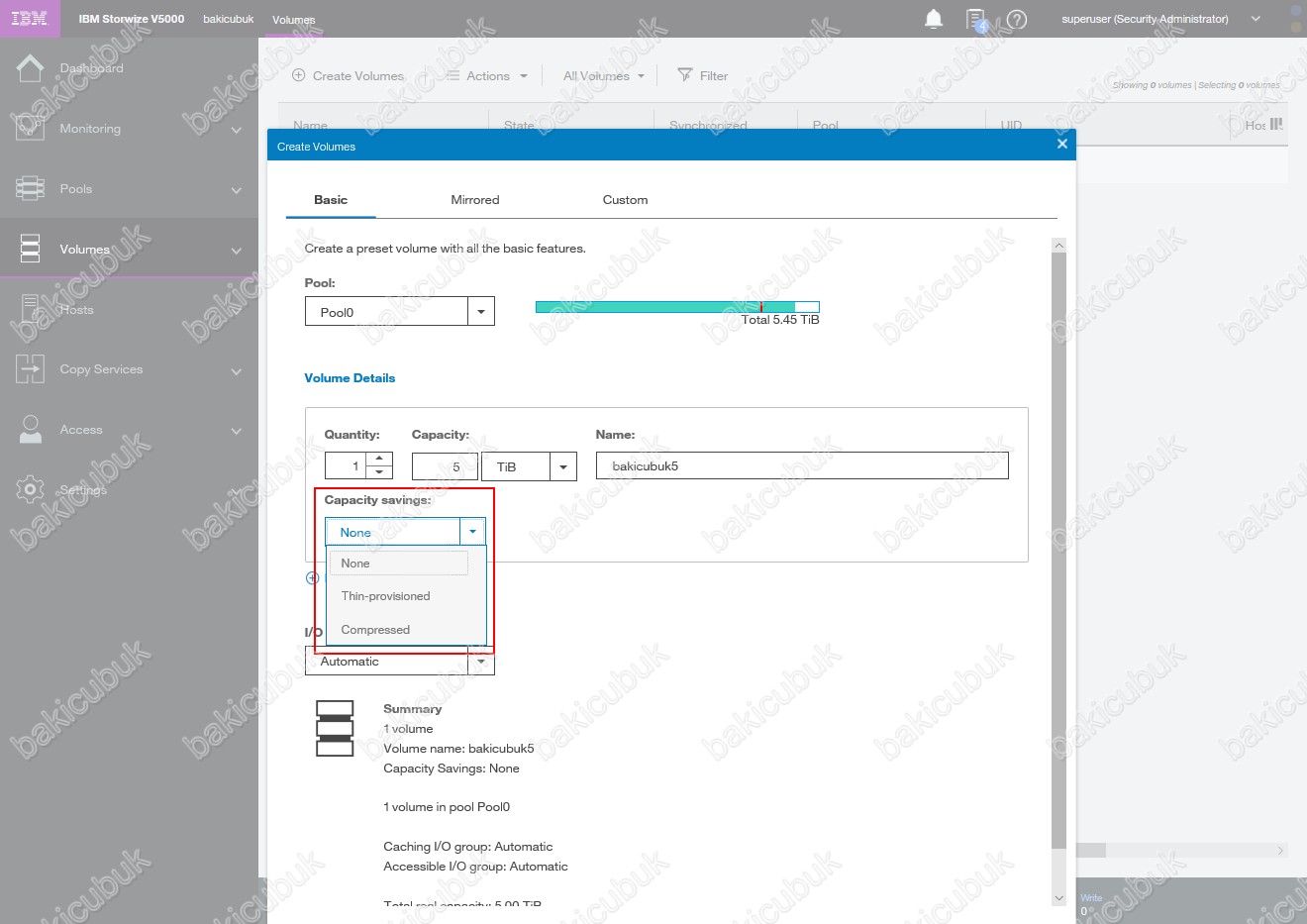The height and width of the screenshot is (924, 1307).
Task: Click the Create Volumes plus icon
Action: pyautogui.click(x=299, y=75)
